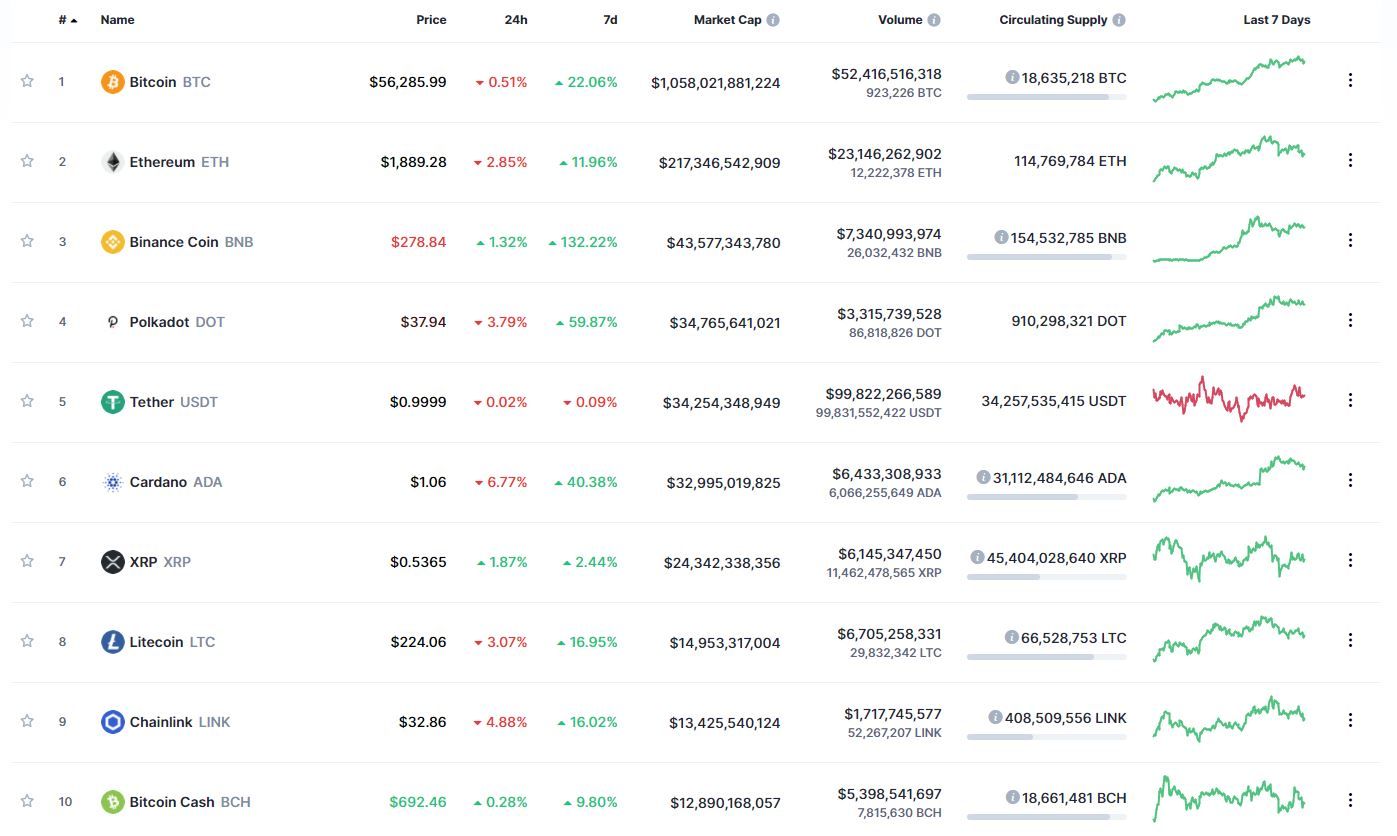
Task: Open Binance Coin row options menu
Action: click(1350, 240)
